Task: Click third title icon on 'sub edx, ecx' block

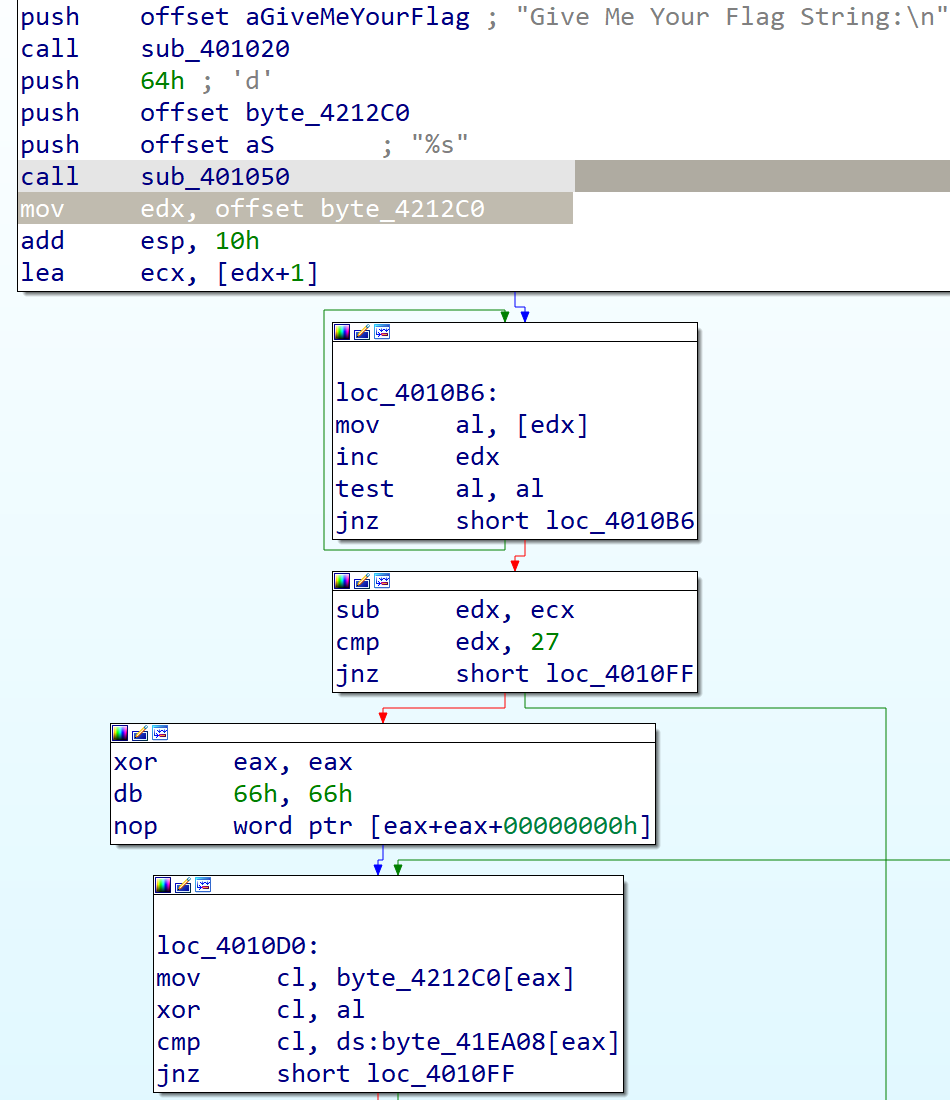Action: [381, 581]
